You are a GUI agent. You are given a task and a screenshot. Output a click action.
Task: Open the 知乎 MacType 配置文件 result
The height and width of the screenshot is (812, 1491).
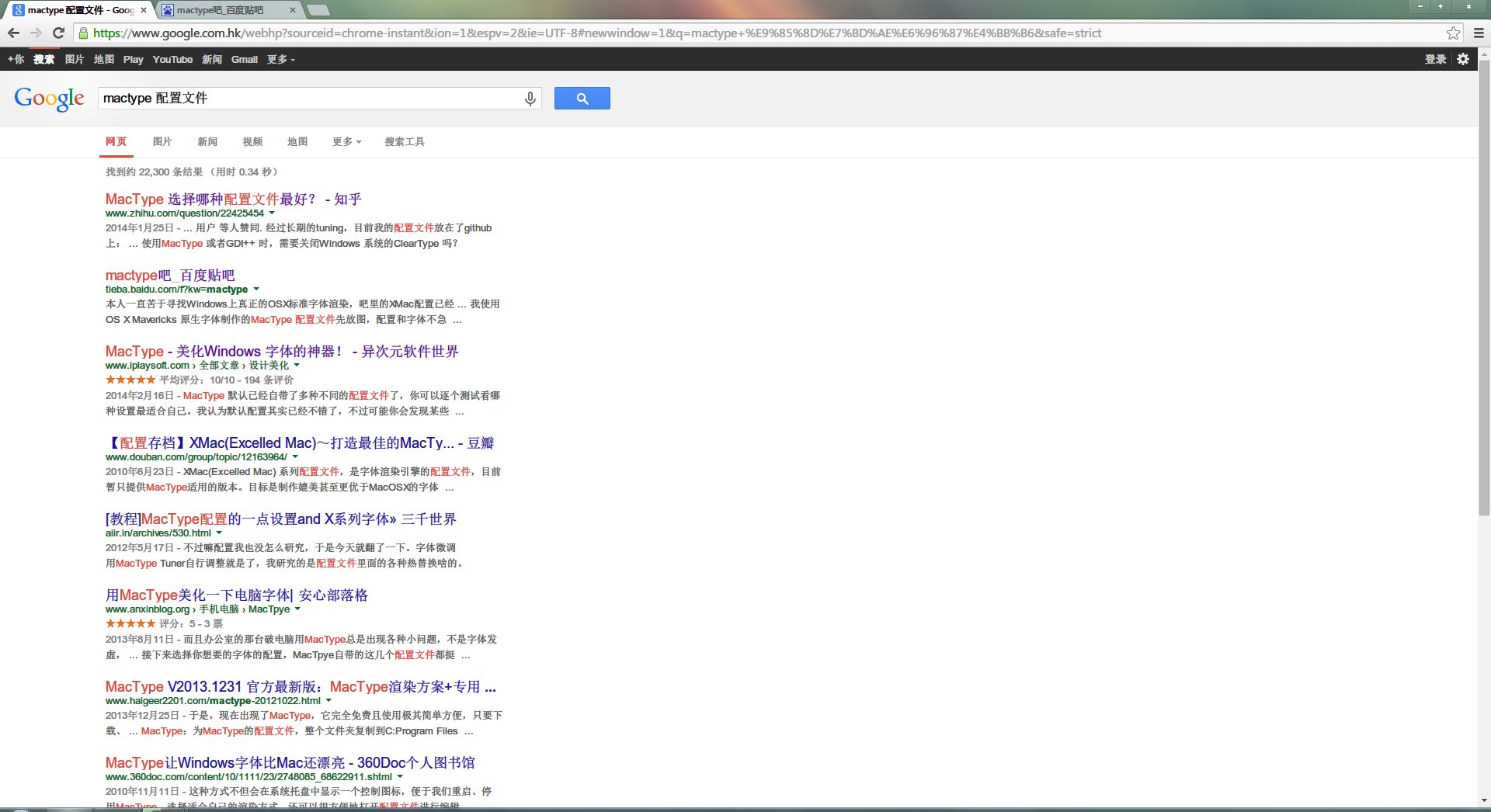click(234, 200)
